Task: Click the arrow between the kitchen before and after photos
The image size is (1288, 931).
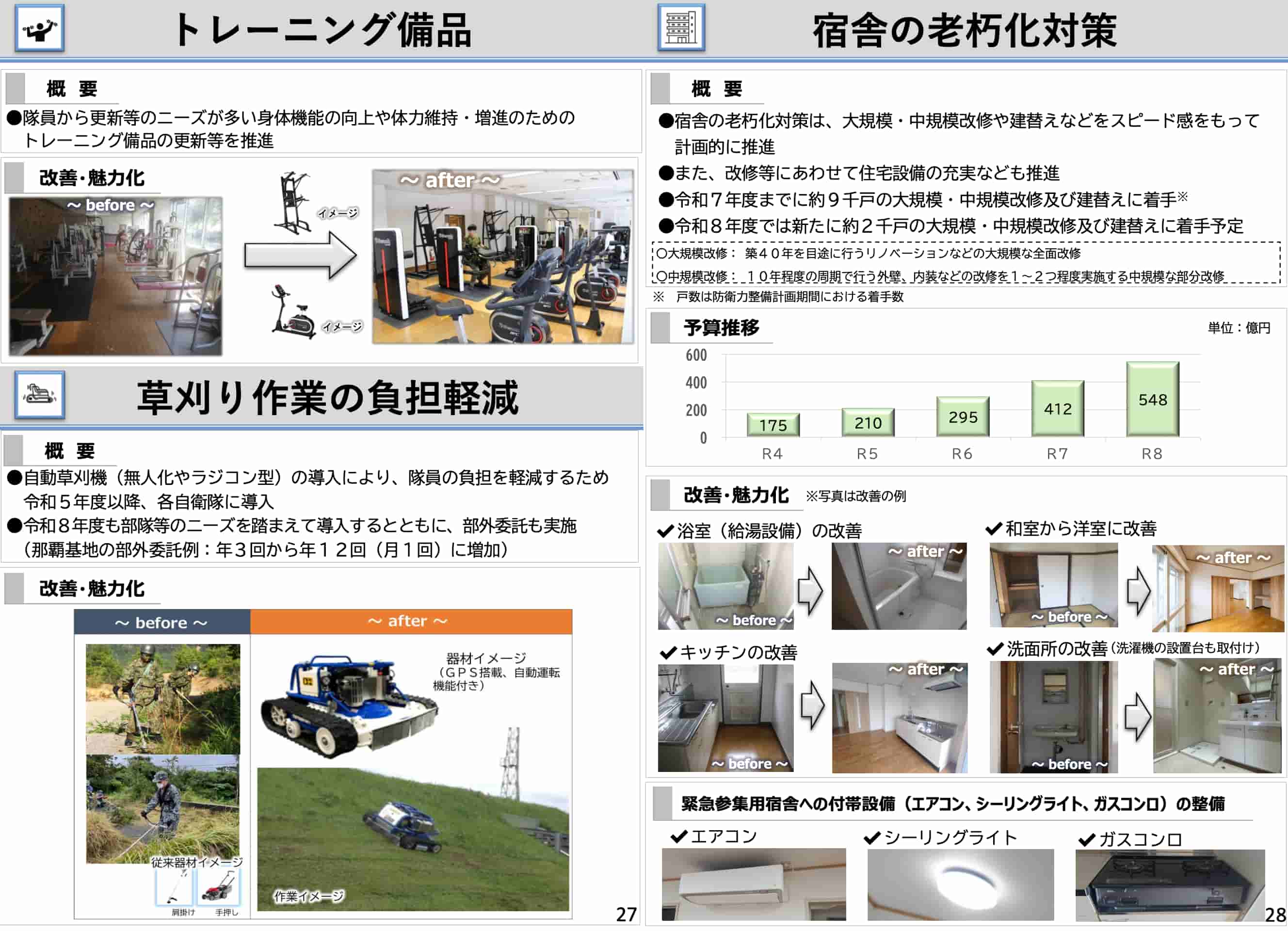Action: pos(813,706)
